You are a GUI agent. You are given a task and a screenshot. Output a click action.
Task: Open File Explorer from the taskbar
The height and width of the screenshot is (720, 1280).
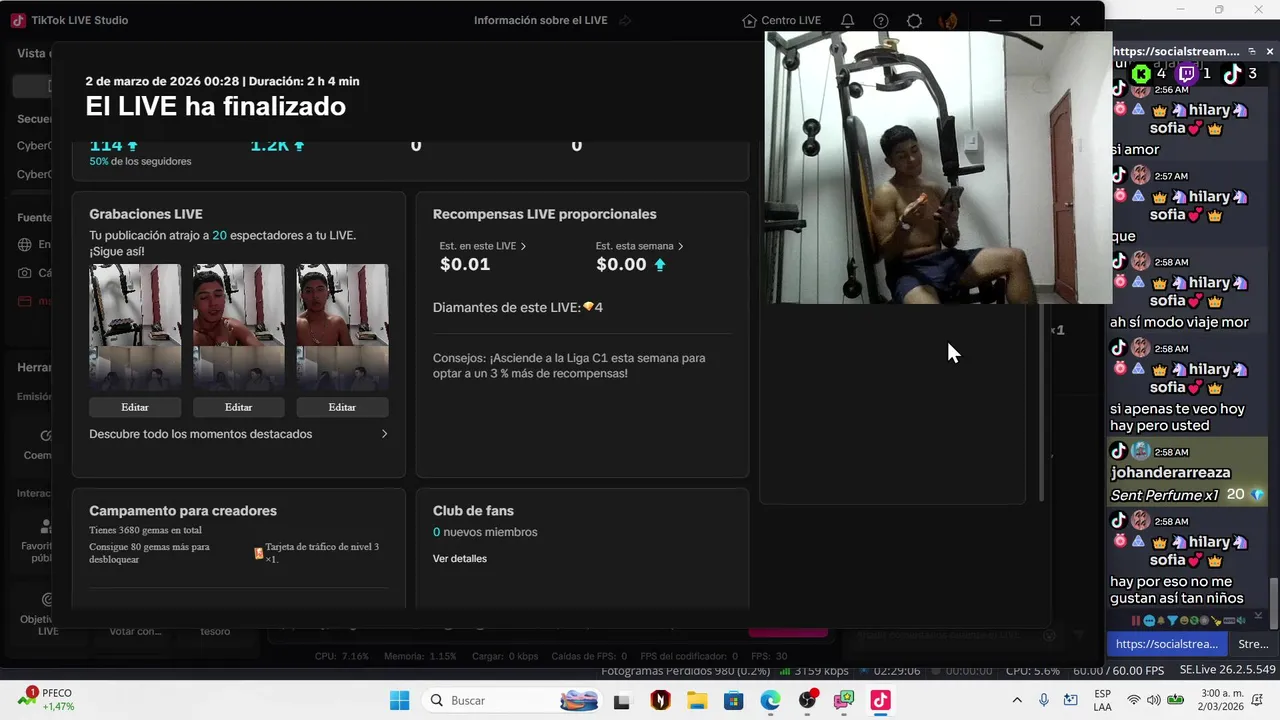696,701
